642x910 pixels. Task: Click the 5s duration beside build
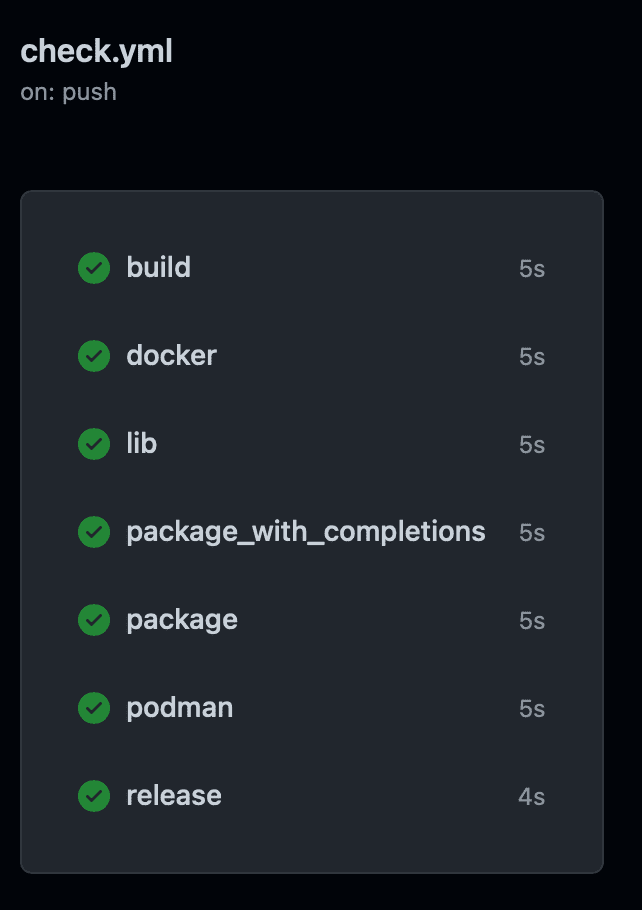(533, 267)
